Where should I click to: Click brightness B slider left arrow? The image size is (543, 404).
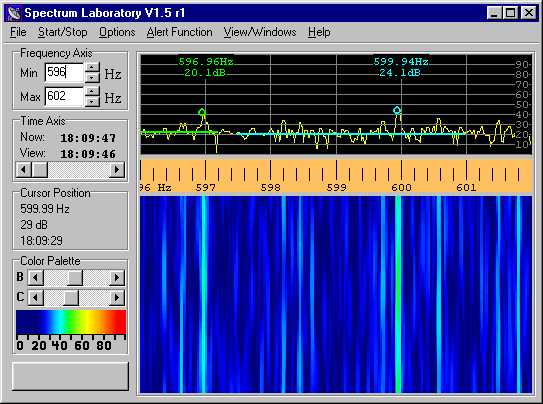[x=35, y=278]
